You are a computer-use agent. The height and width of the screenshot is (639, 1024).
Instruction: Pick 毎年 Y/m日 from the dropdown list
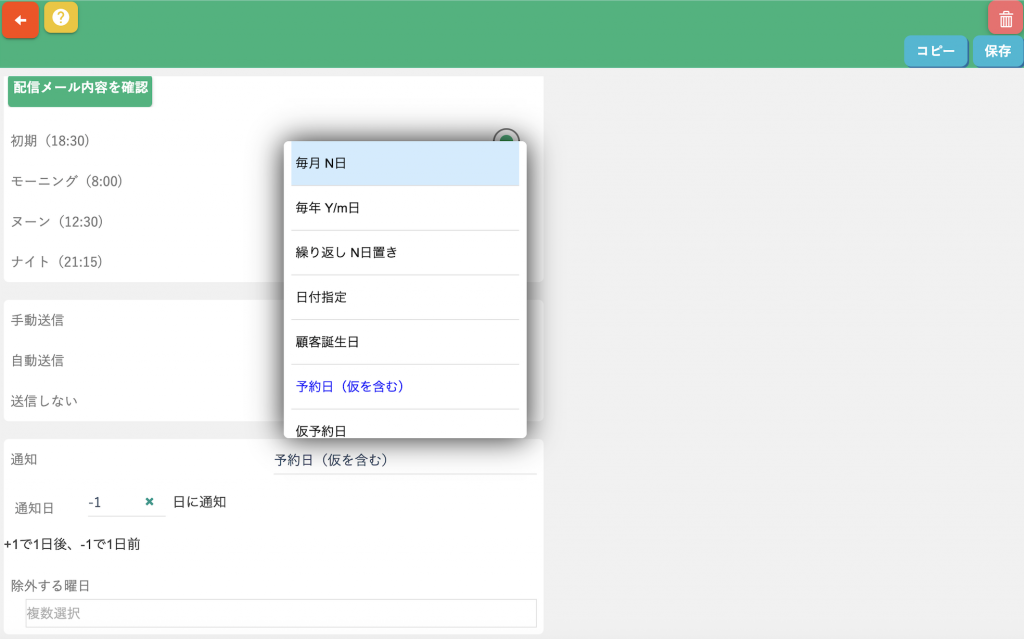coord(405,208)
